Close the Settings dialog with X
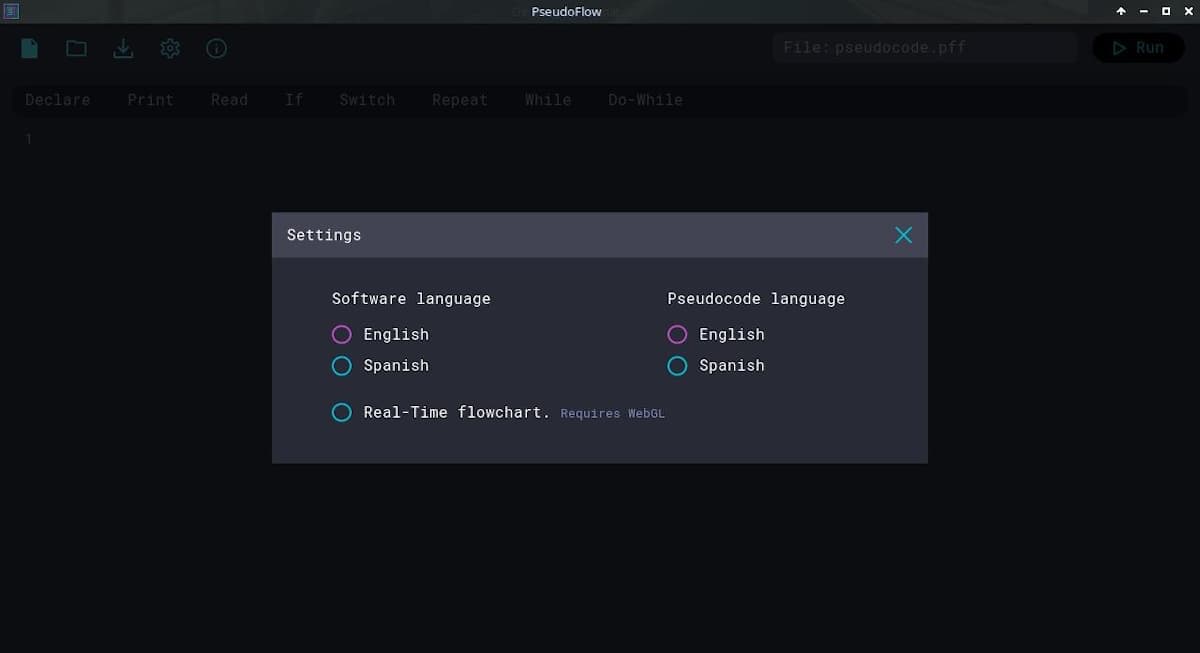 [x=903, y=235]
